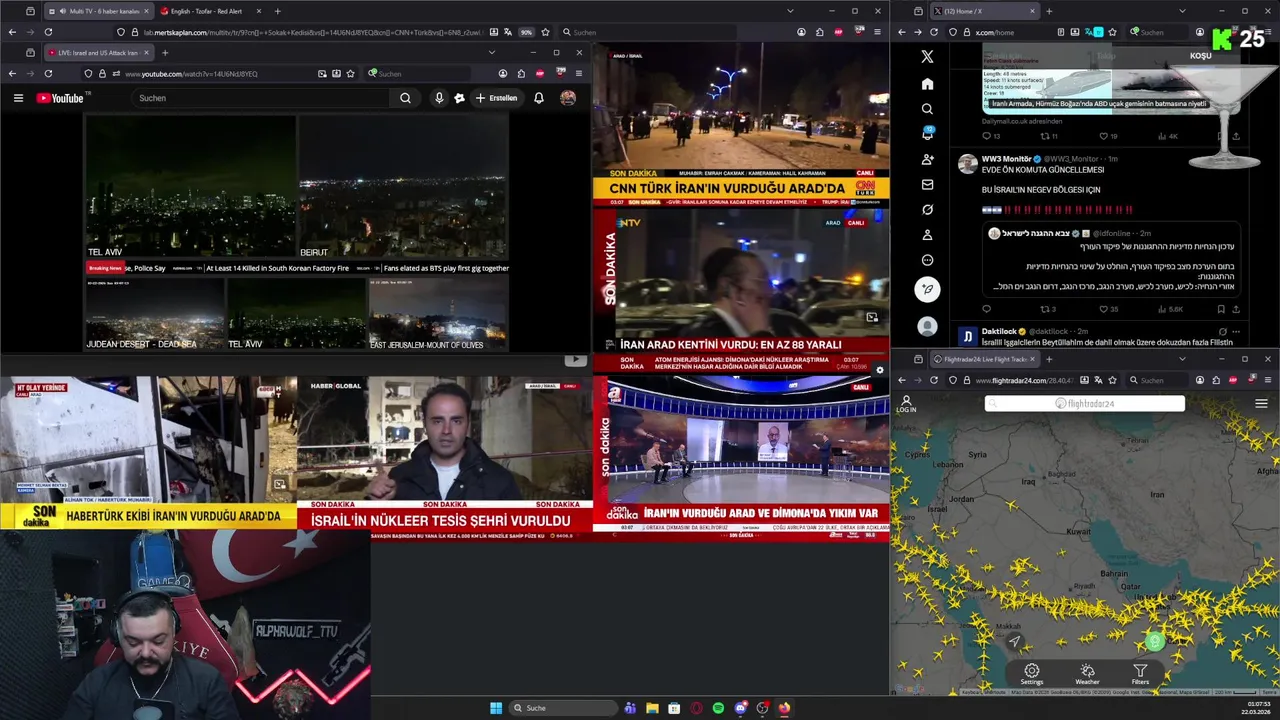Open YouTube notifications bell

point(539,98)
